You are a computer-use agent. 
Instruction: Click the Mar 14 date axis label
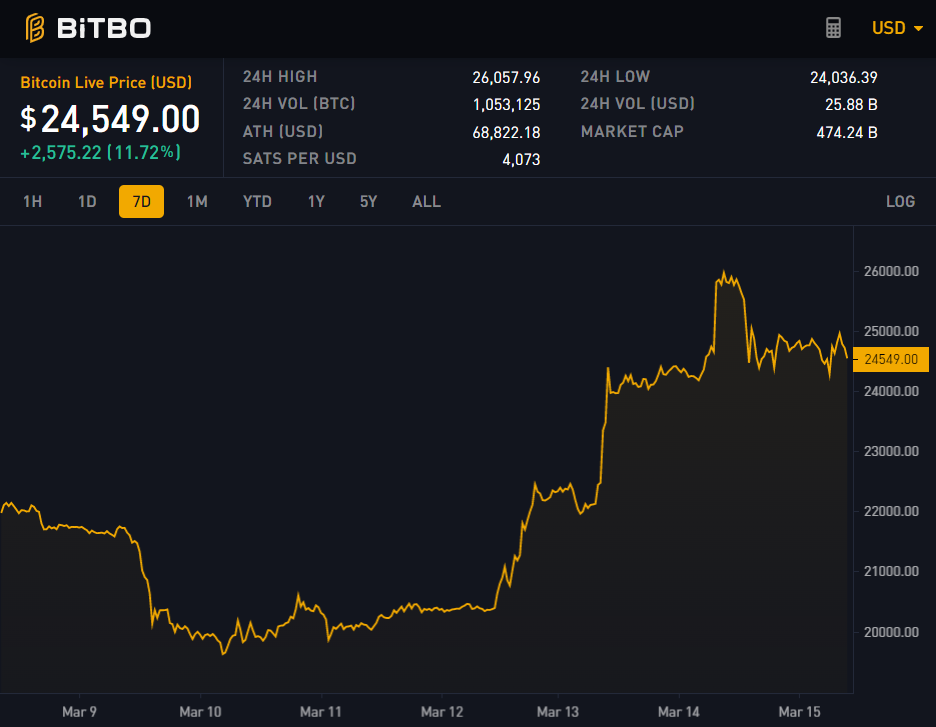(679, 712)
